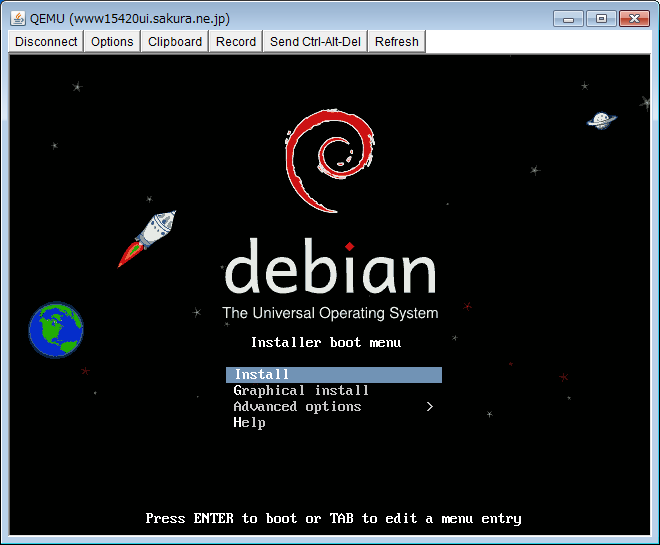This screenshot has width=660, height=545.
Task: Click 'The Universal Operating System' tagline
Action: point(330,313)
